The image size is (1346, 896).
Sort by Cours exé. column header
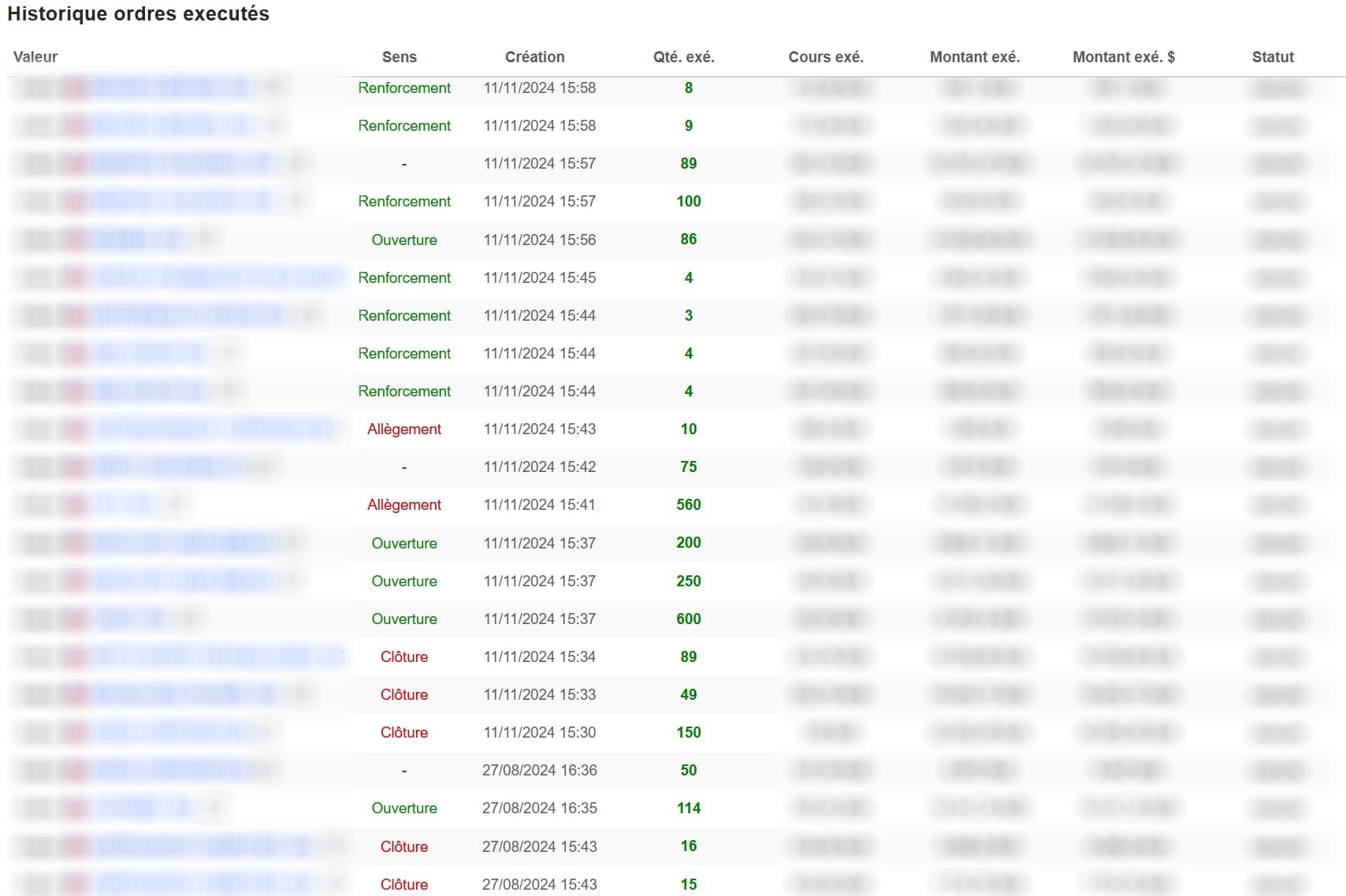825,57
